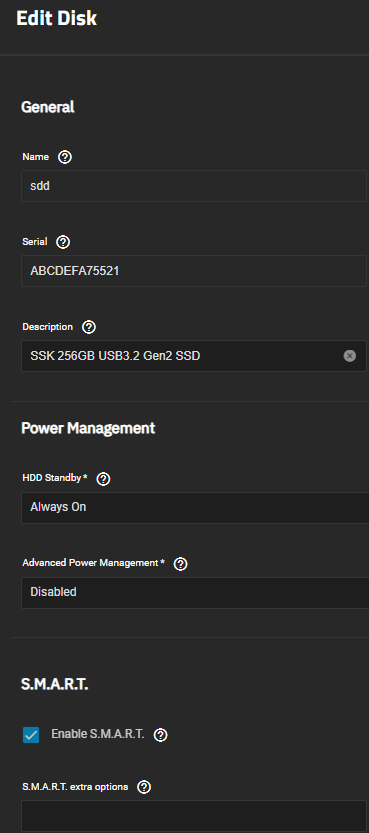Open the HDD Standby dropdown
The width and height of the screenshot is (369, 833).
pos(195,508)
